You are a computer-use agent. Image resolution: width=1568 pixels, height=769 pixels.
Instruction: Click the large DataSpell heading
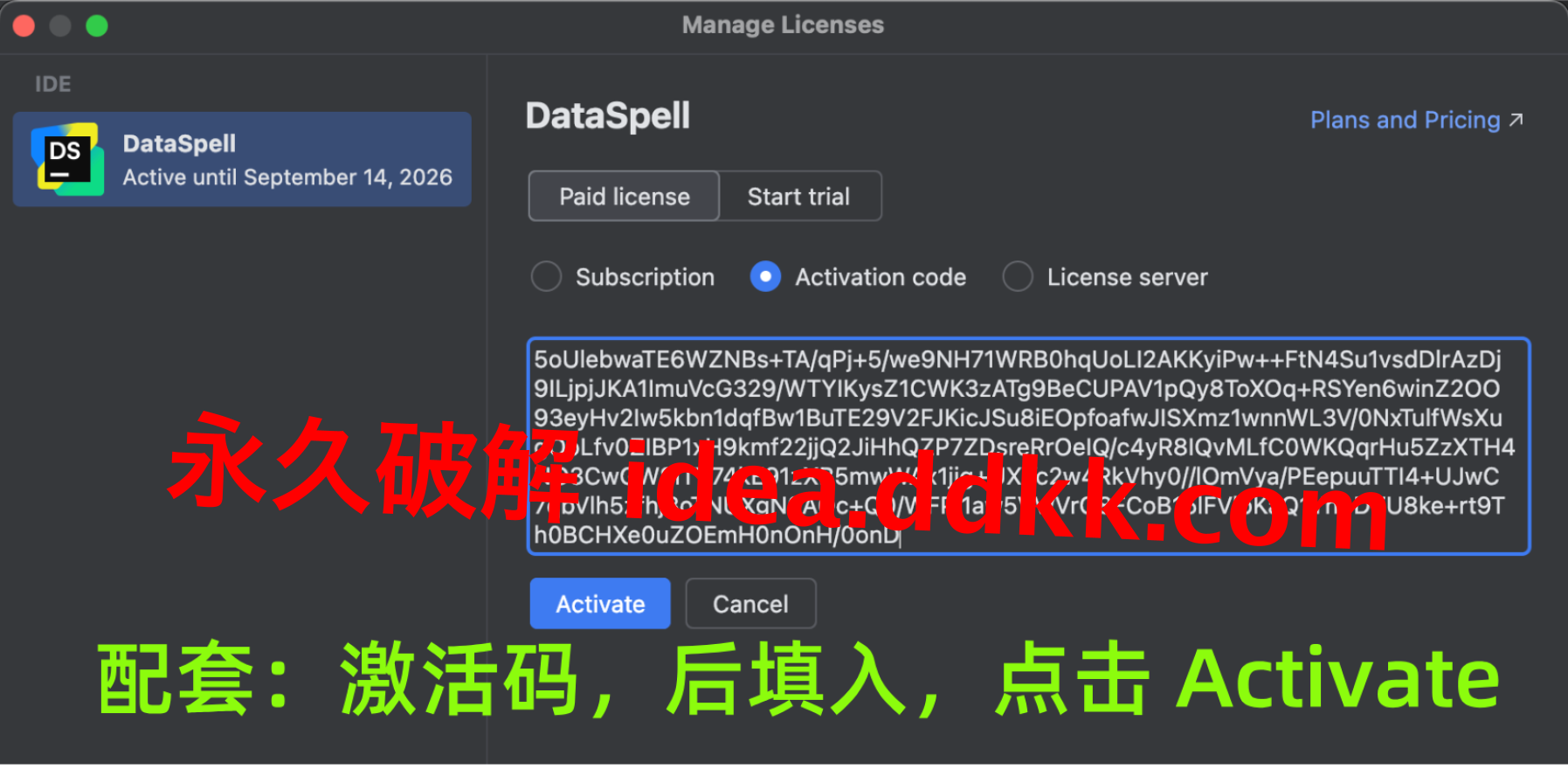608,116
